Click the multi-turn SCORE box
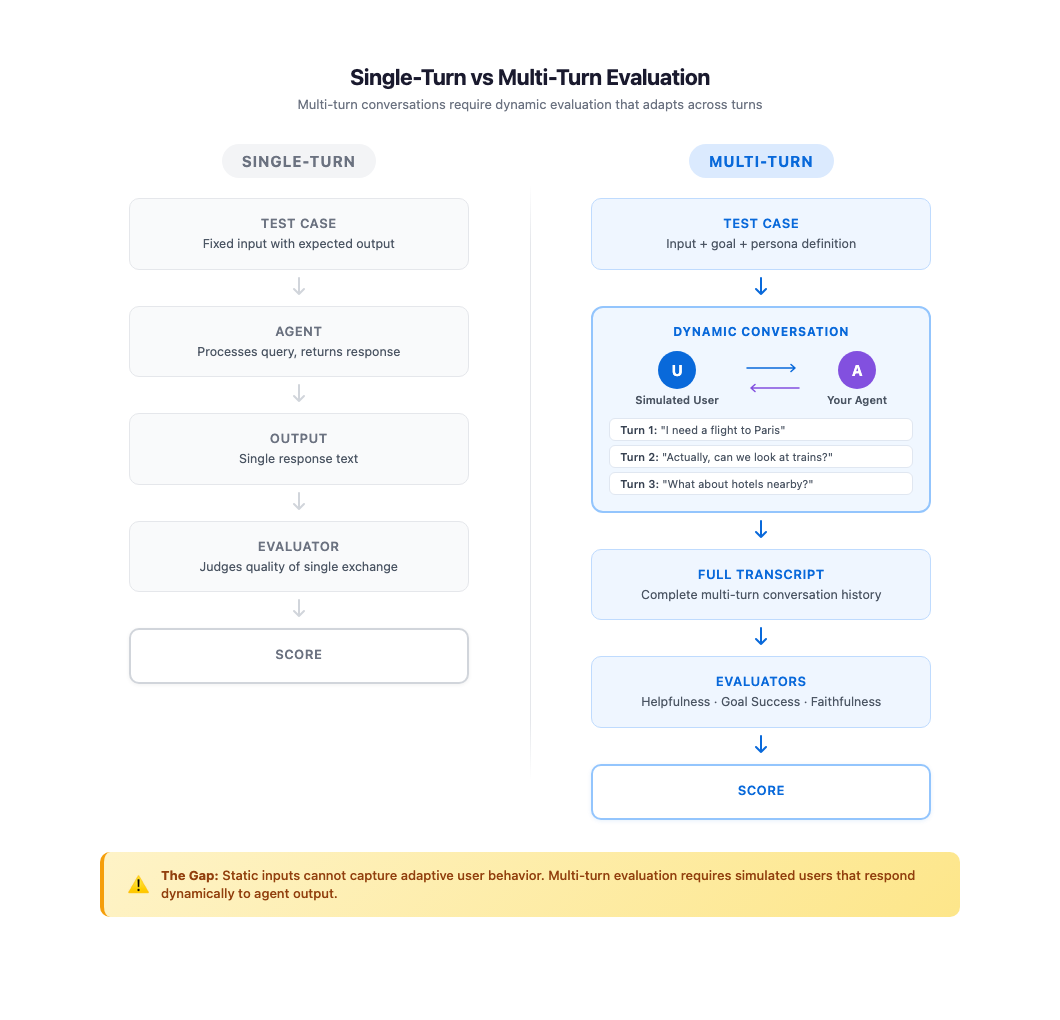This screenshot has width=1060, height=1020. point(761,791)
